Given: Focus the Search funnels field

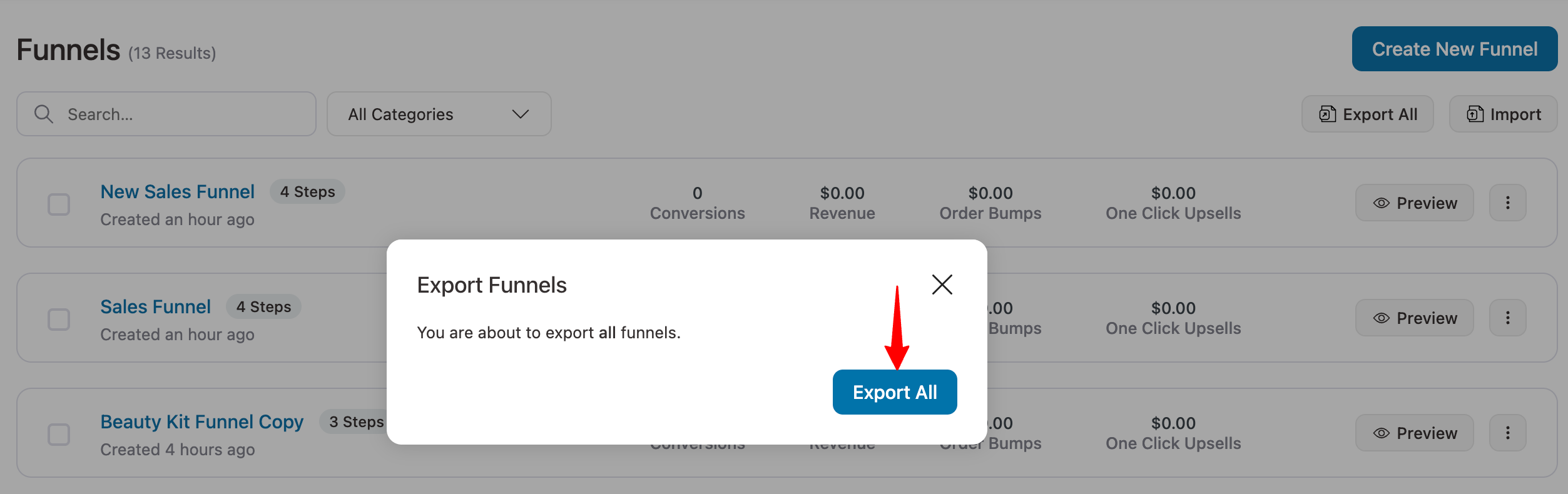Looking at the screenshot, I should [x=166, y=114].
